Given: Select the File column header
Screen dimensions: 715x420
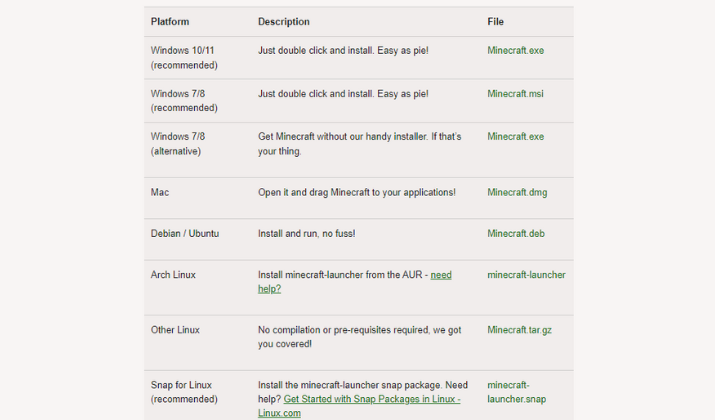Looking at the screenshot, I should [x=495, y=21].
